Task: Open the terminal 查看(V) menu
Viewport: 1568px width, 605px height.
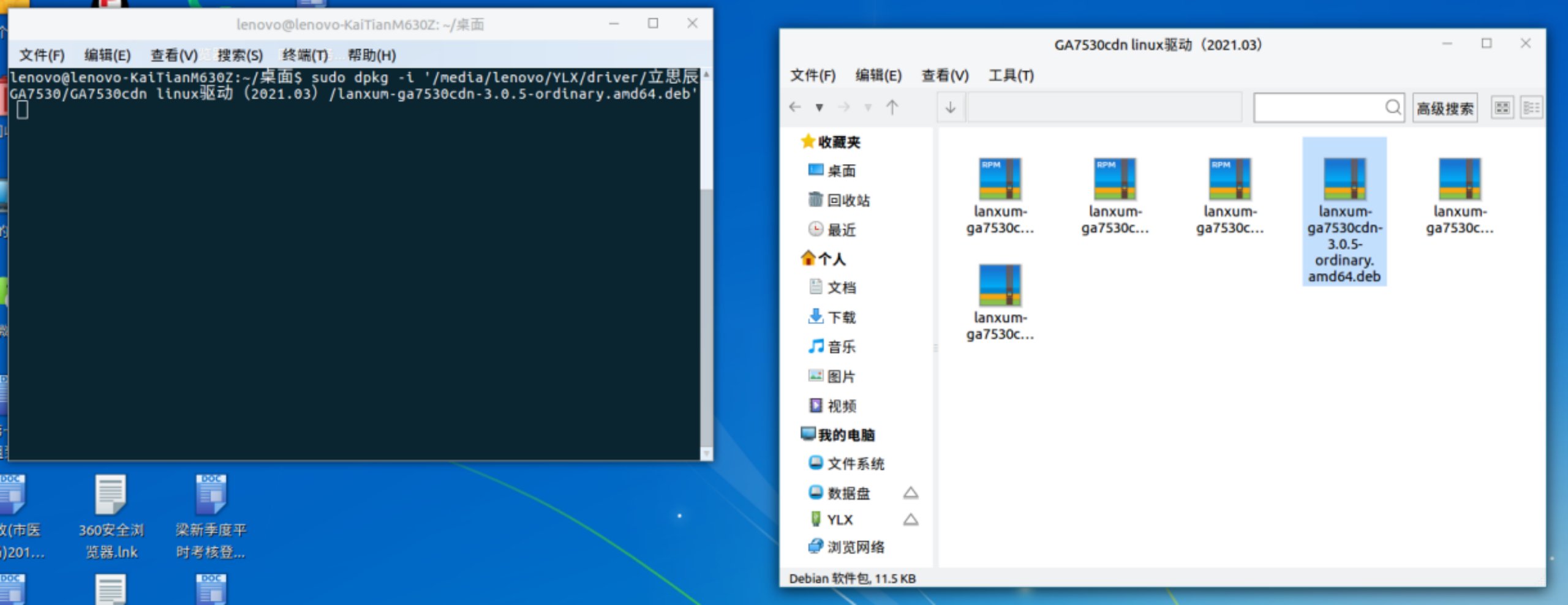Action: [174, 55]
